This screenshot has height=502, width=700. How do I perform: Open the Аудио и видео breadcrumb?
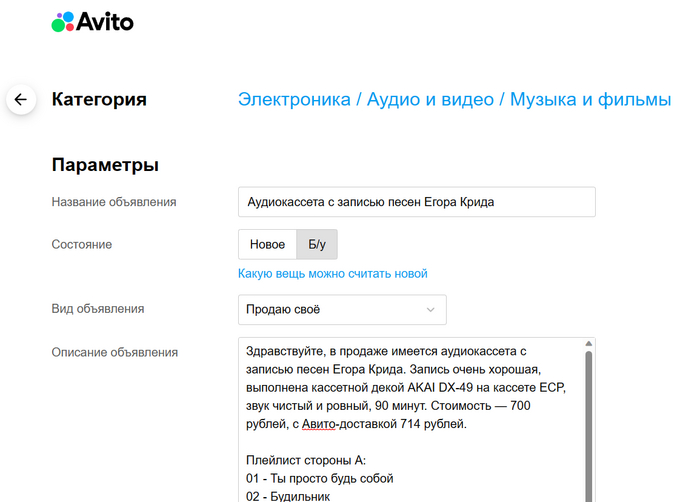(430, 99)
